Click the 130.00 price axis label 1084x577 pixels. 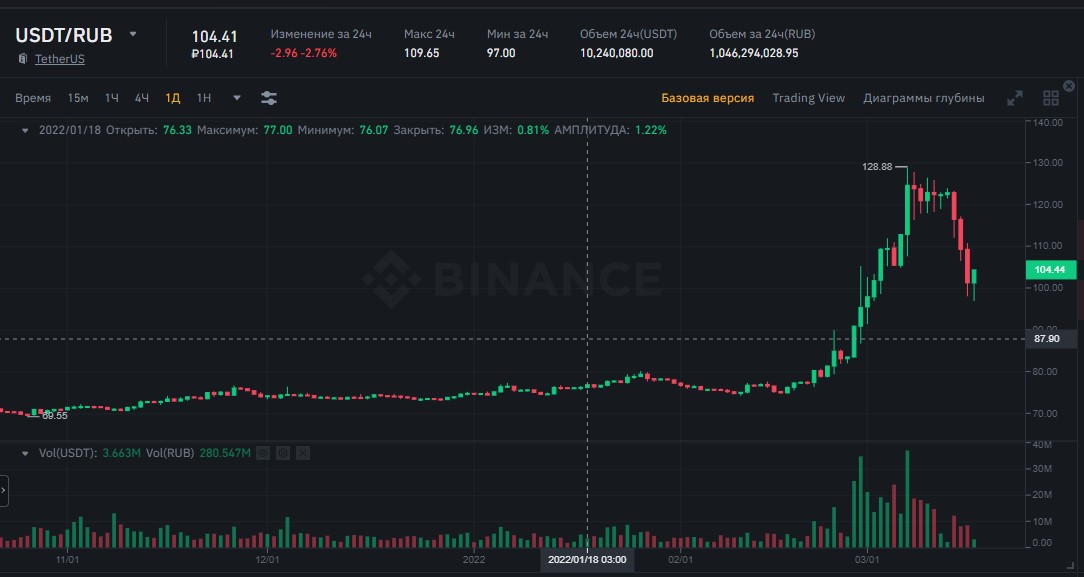click(1047, 163)
